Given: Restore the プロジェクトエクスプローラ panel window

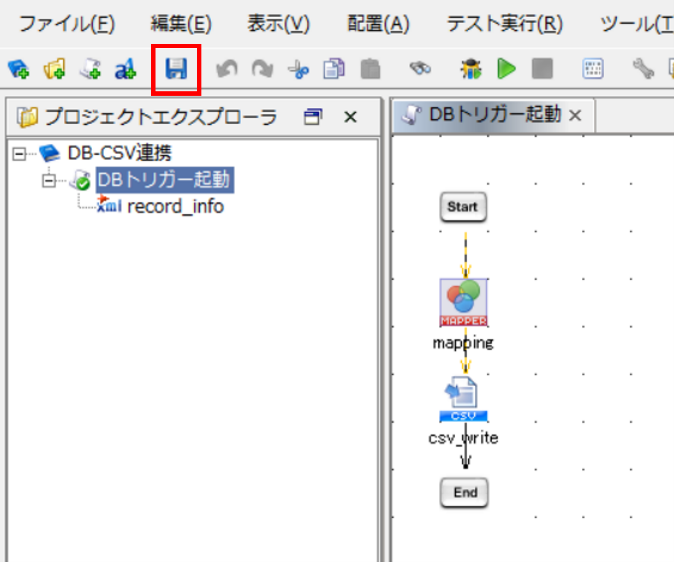Looking at the screenshot, I should (313, 117).
